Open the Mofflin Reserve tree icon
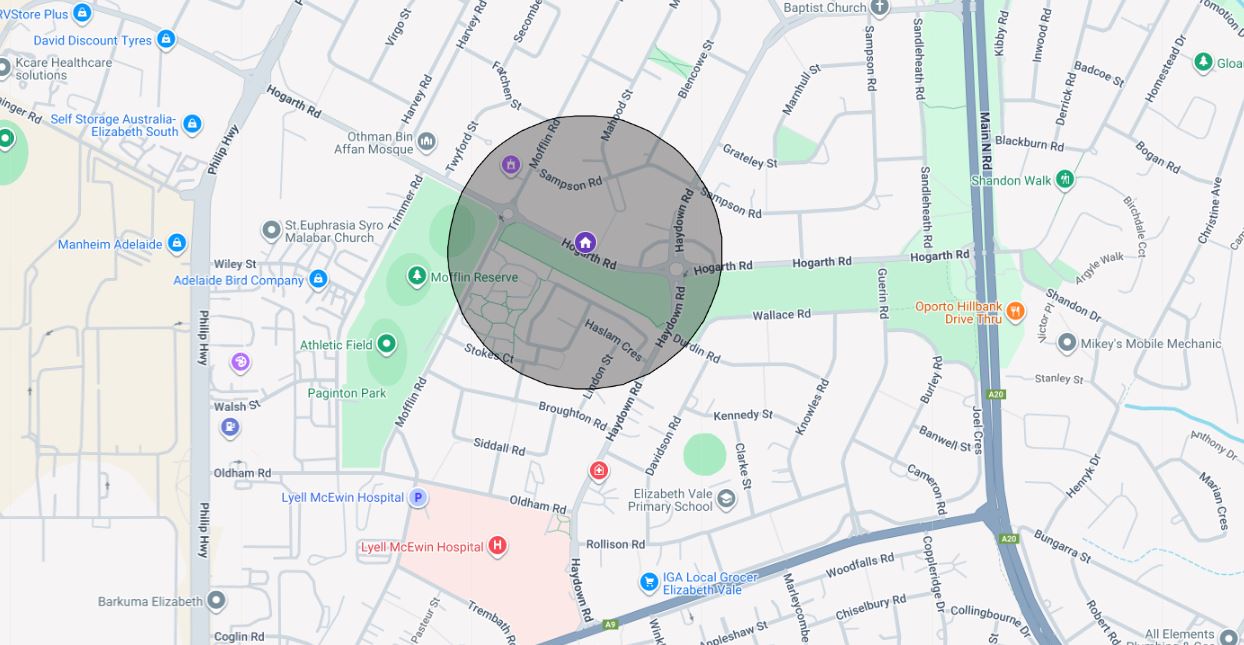The height and width of the screenshot is (645, 1244). pyautogui.click(x=416, y=276)
